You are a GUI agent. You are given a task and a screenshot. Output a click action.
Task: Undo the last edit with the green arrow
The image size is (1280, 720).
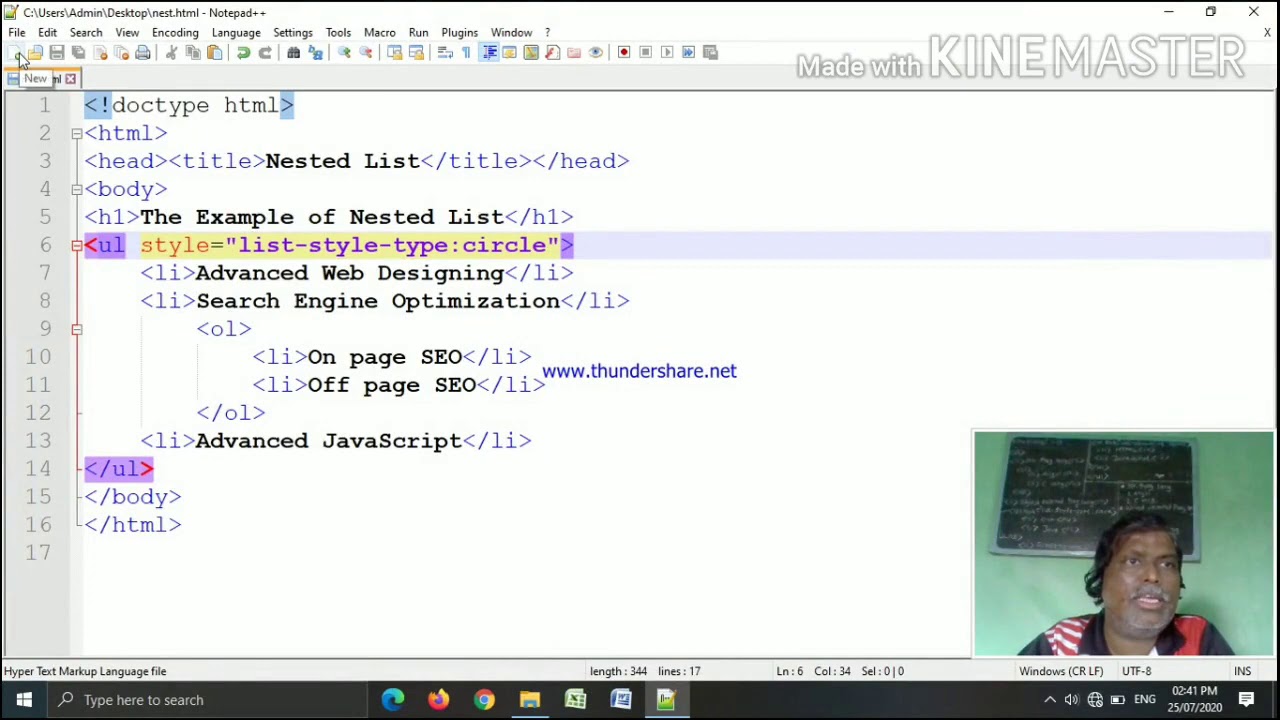click(x=244, y=52)
